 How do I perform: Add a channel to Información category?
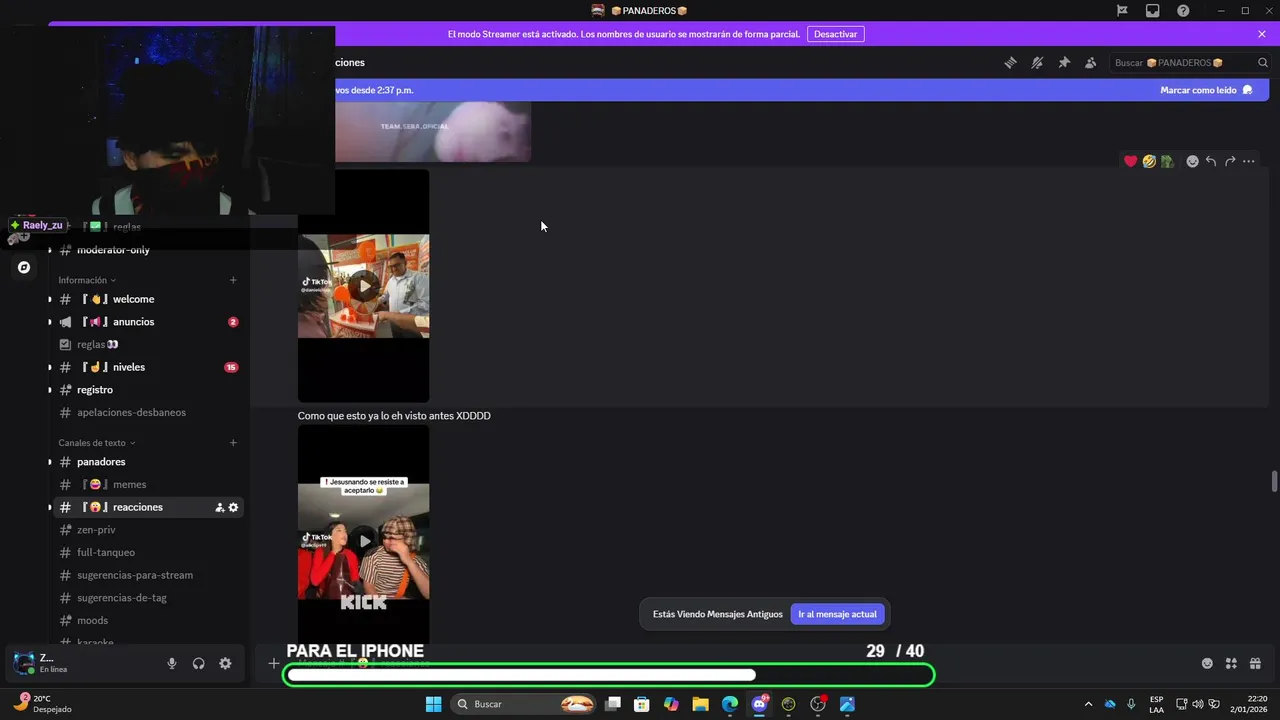tap(233, 280)
